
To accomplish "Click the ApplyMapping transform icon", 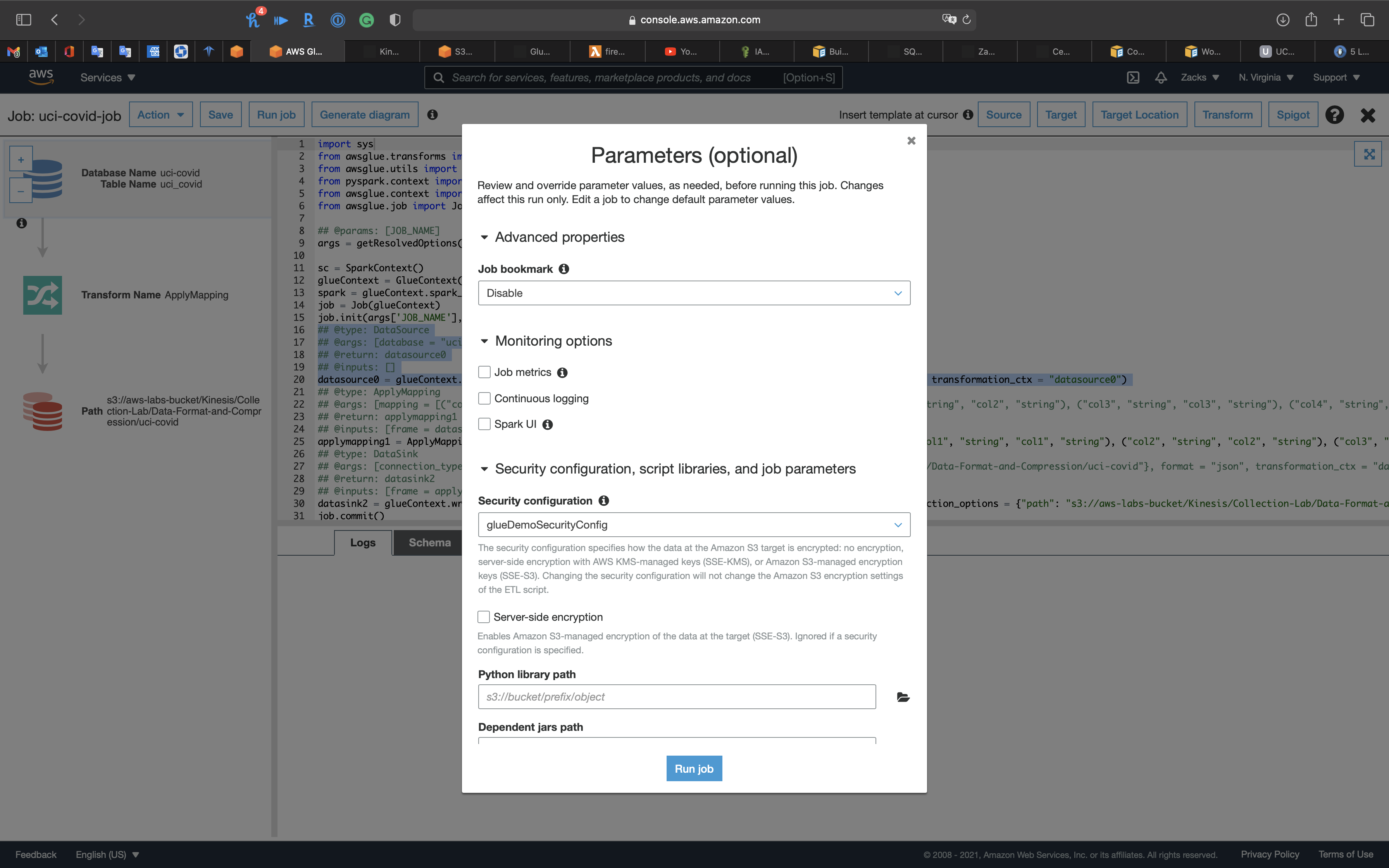I will 43,295.
